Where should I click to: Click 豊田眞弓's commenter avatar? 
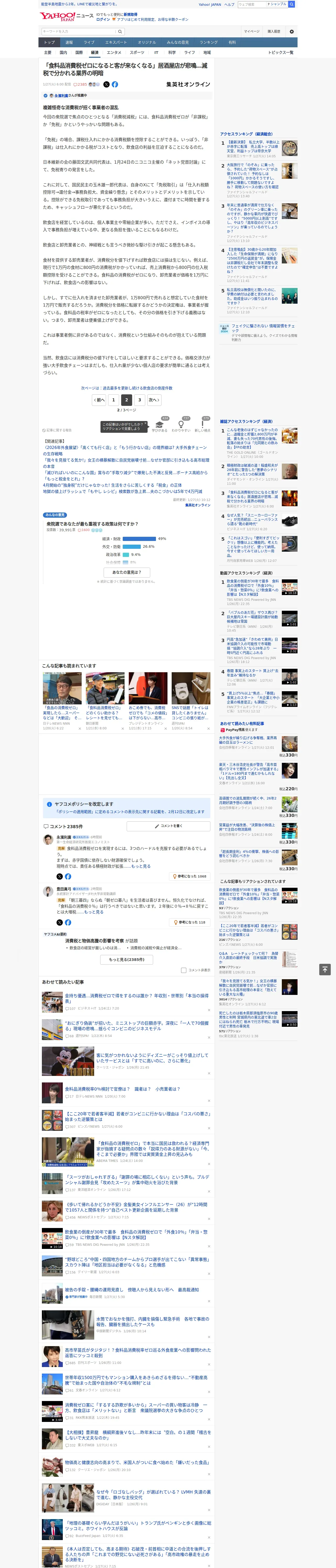[48, 892]
